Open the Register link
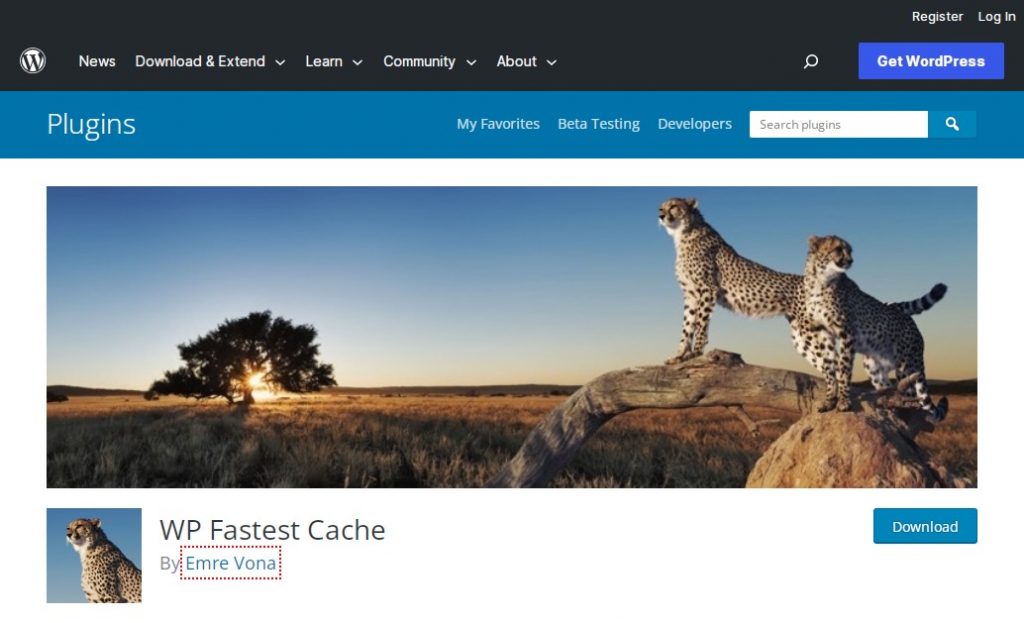The width and height of the screenshot is (1024, 623). pos(937,16)
